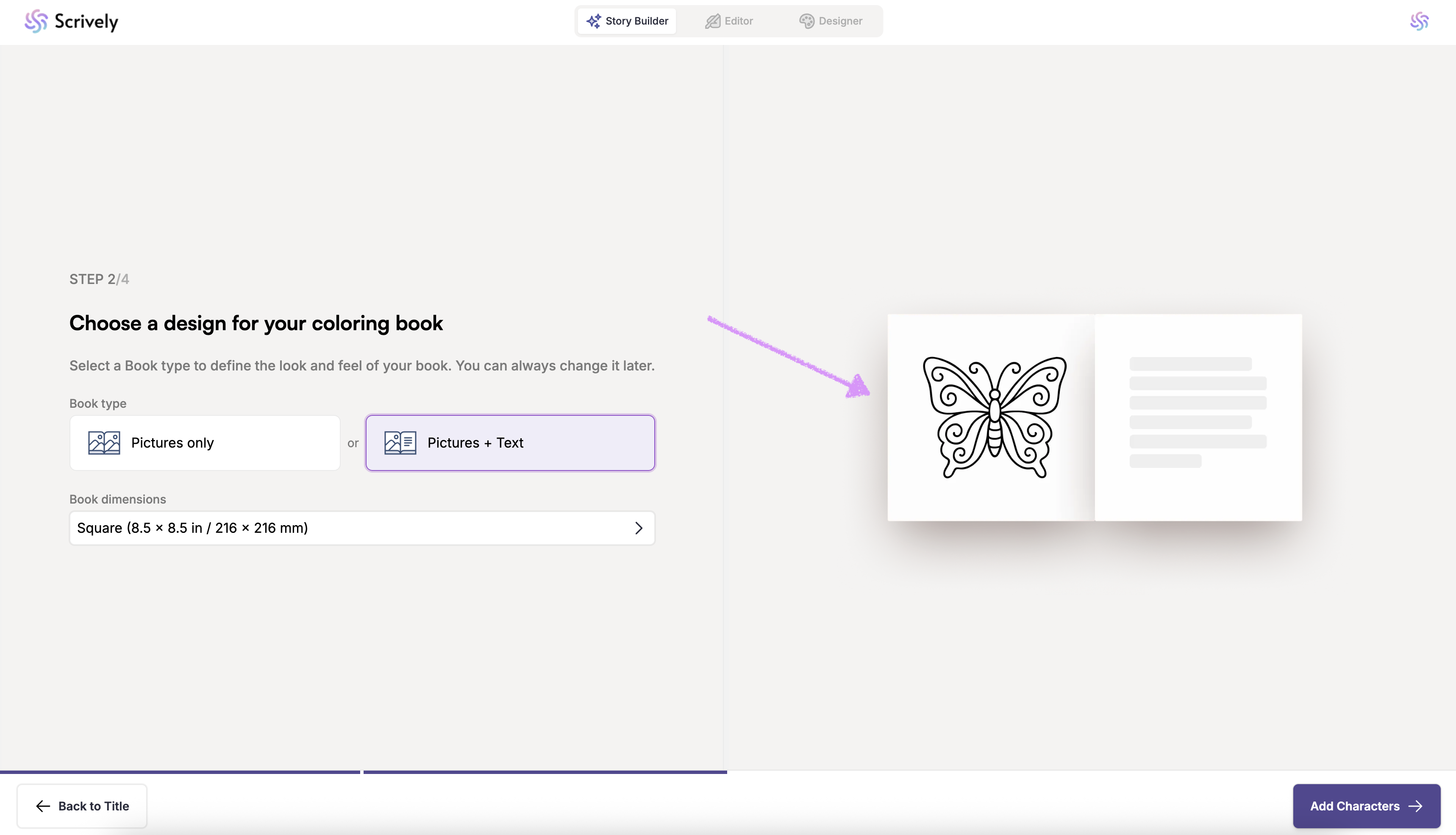Select the Pictures + Text book type
This screenshot has height=835, width=1456.
510,443
